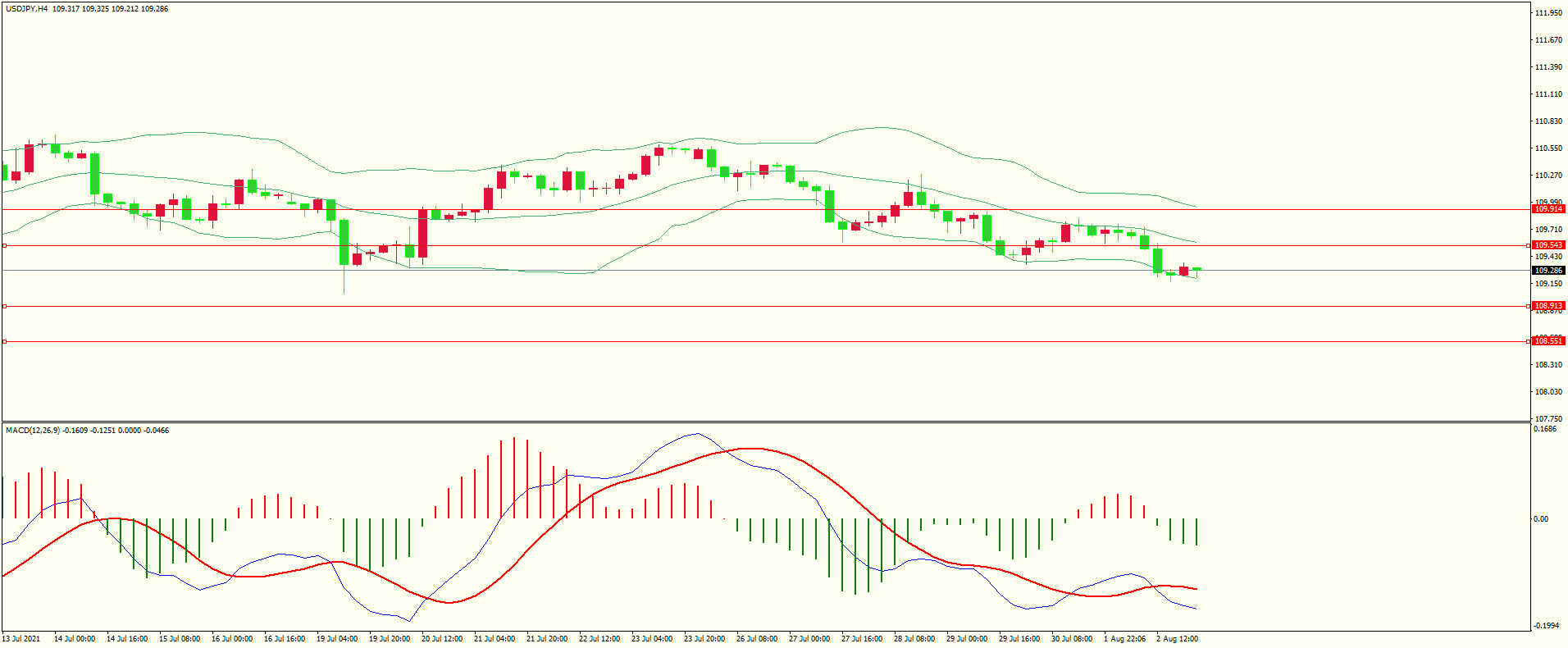This screenshot has height=648, width=1568.
Task: Click the 13 Jul 2021 date label
Action: point(21,639)
